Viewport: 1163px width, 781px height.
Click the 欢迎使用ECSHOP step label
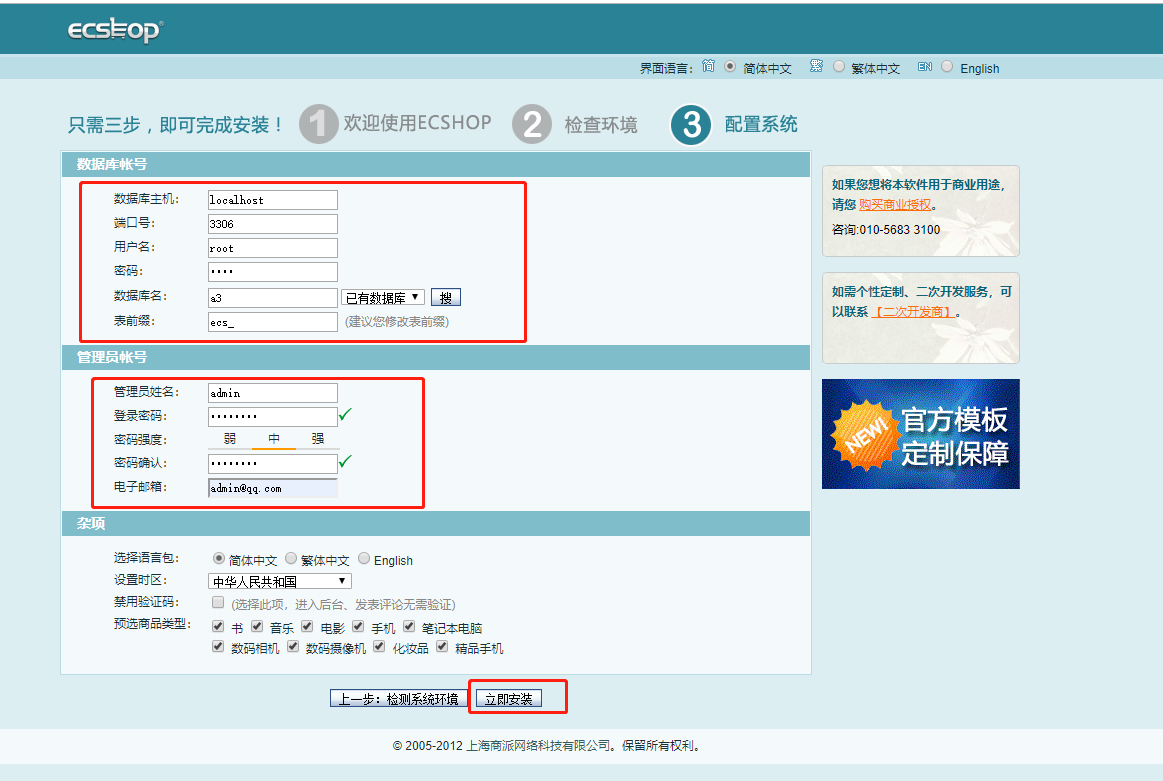[x=417, y=123]
